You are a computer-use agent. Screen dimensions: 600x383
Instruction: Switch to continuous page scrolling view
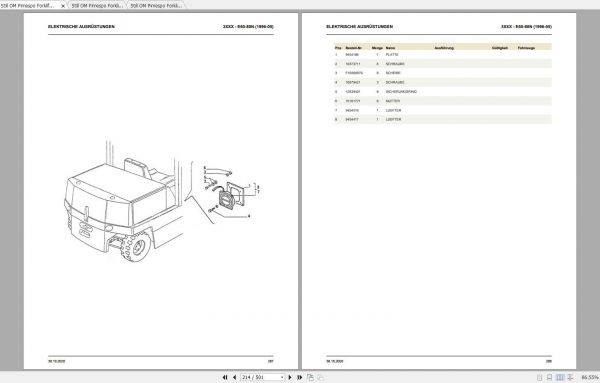(549, 377)
